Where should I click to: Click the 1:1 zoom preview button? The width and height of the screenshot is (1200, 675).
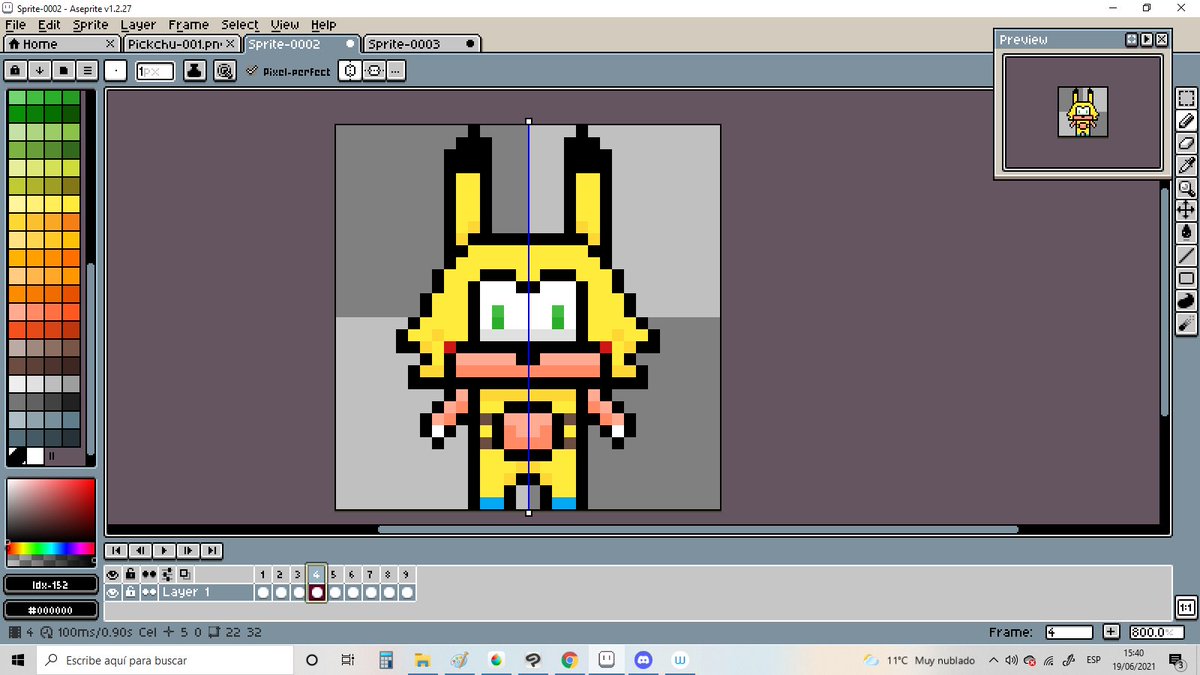click(x=1186, y=607)
